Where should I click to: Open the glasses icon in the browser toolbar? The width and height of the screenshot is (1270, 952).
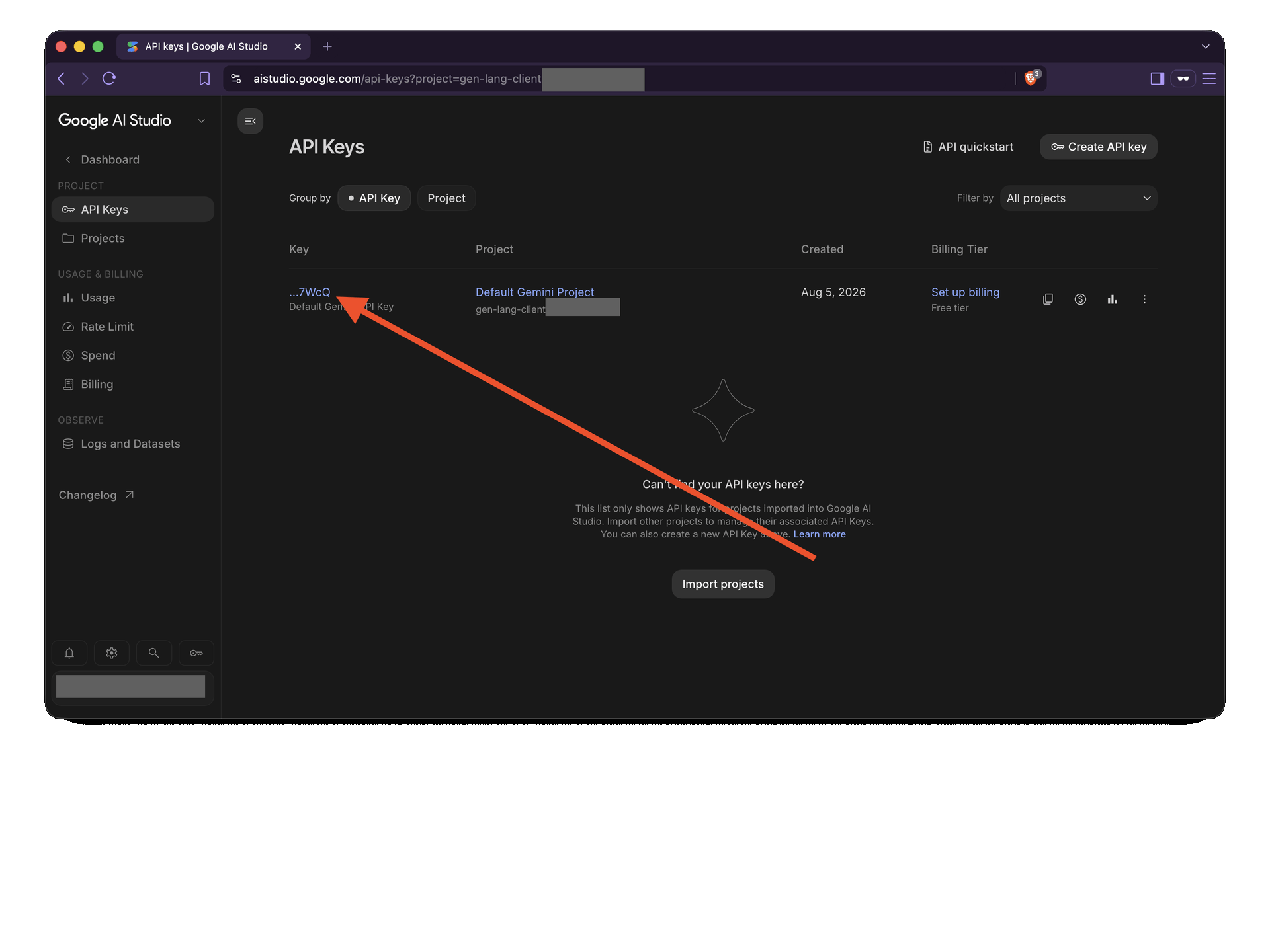click(1183, 79)
